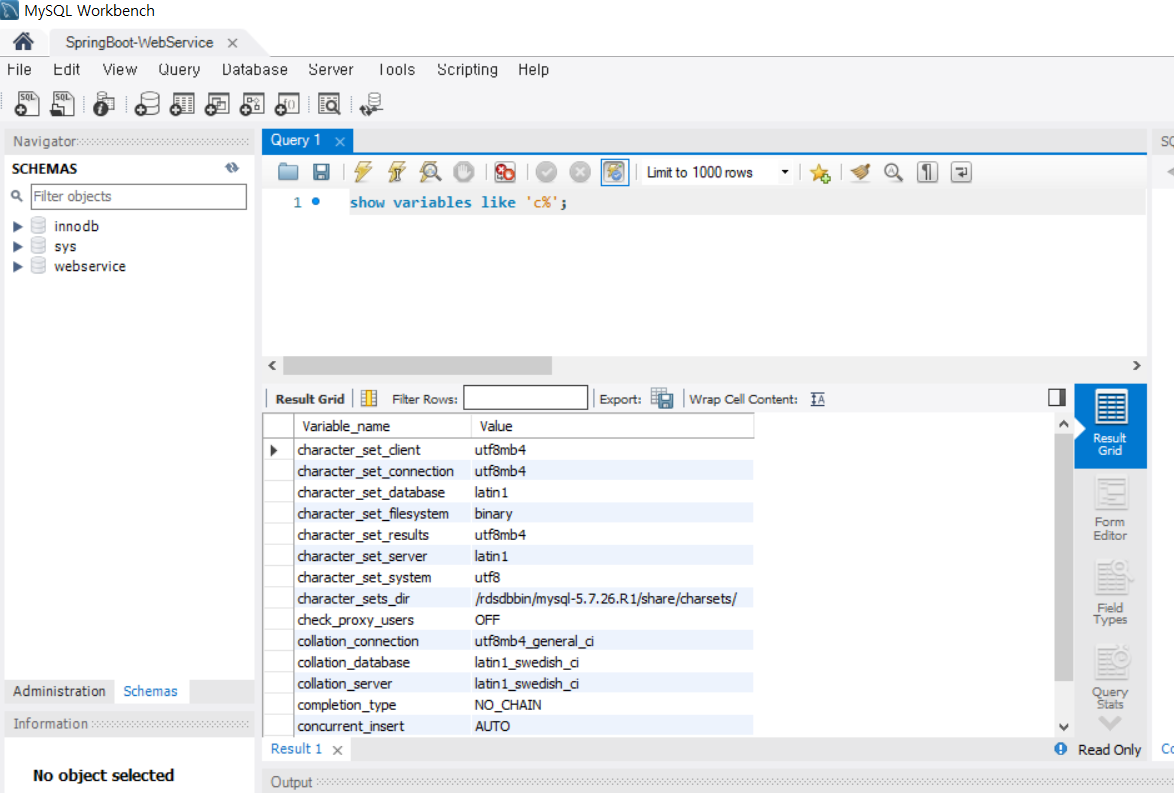This screenshot has height=793, width=1174.
Task: Close the SpringBoot-WebService connection tab
Action: tap(233, 43)
